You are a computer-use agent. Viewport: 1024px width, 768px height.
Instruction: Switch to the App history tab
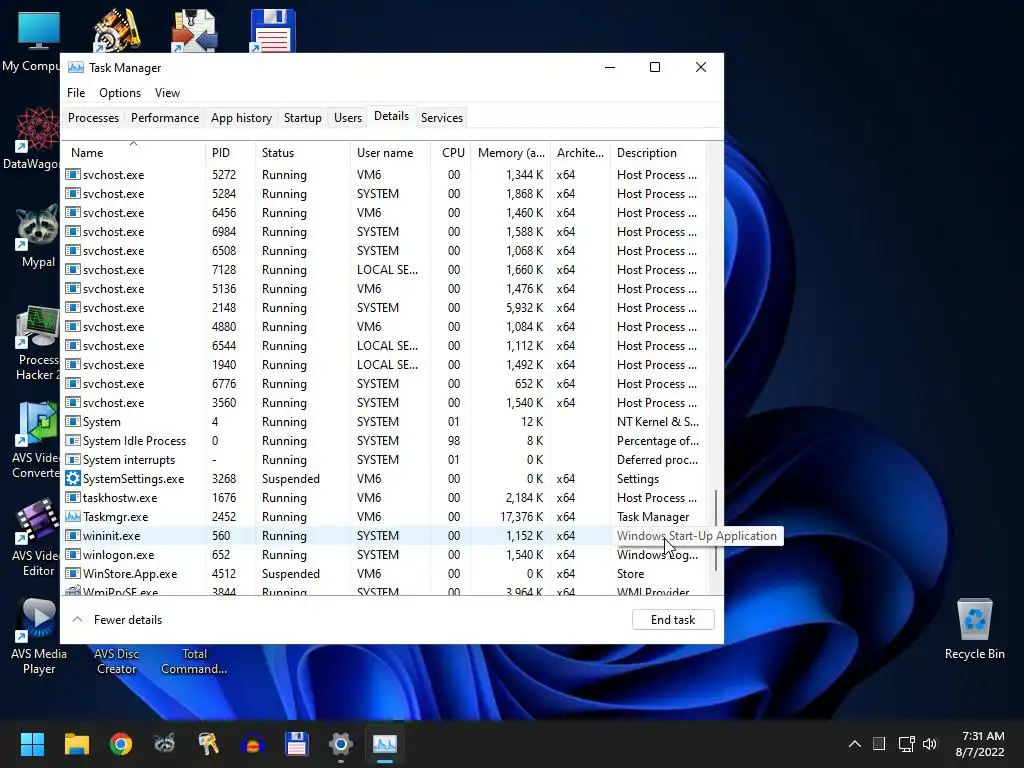pyautogui.click(x=241, y=118)
